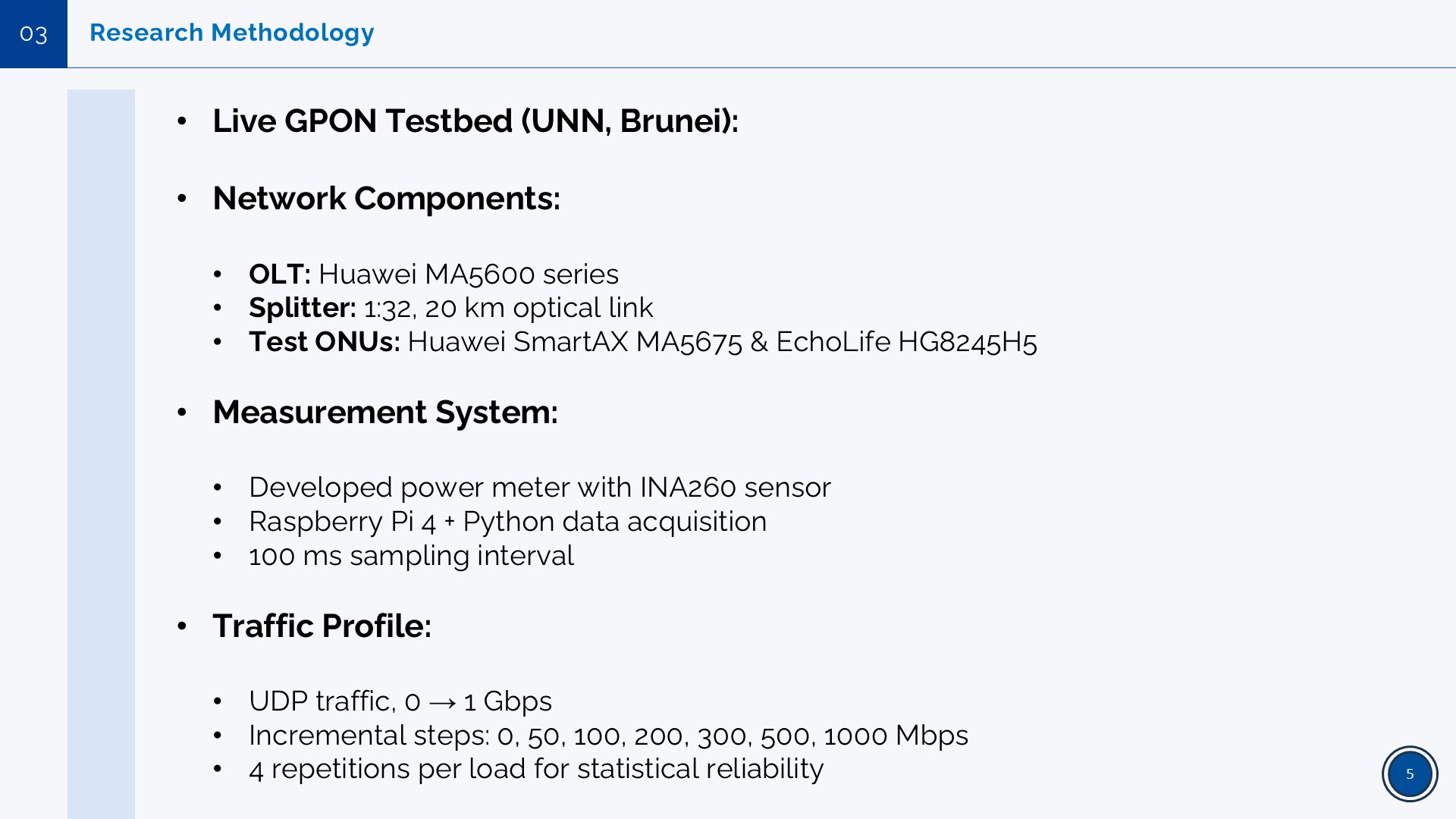
Task: Select the Test ONUs bullet line
Action: pos(642,342)
